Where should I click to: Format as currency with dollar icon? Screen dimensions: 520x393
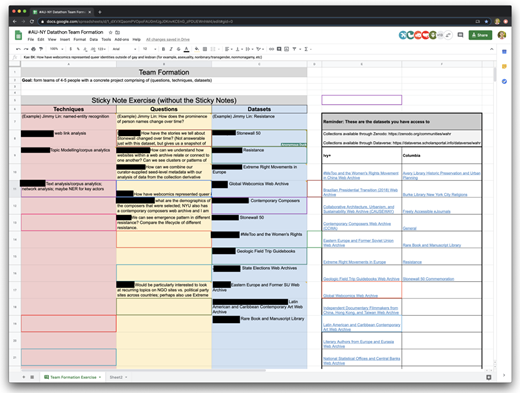(x=70, y=49)
